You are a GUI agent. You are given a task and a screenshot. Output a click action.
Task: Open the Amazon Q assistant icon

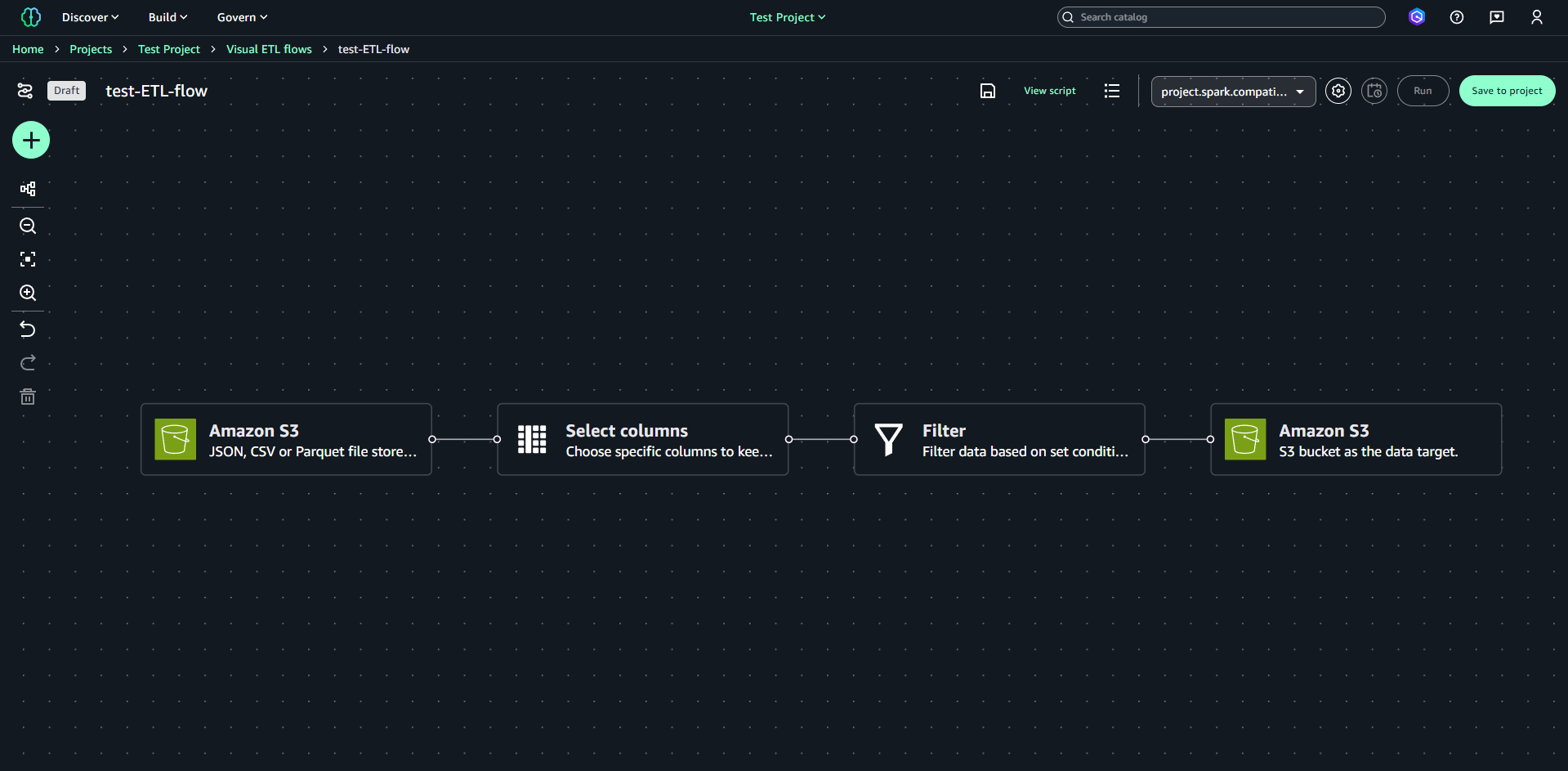(x=1417, y=17)
